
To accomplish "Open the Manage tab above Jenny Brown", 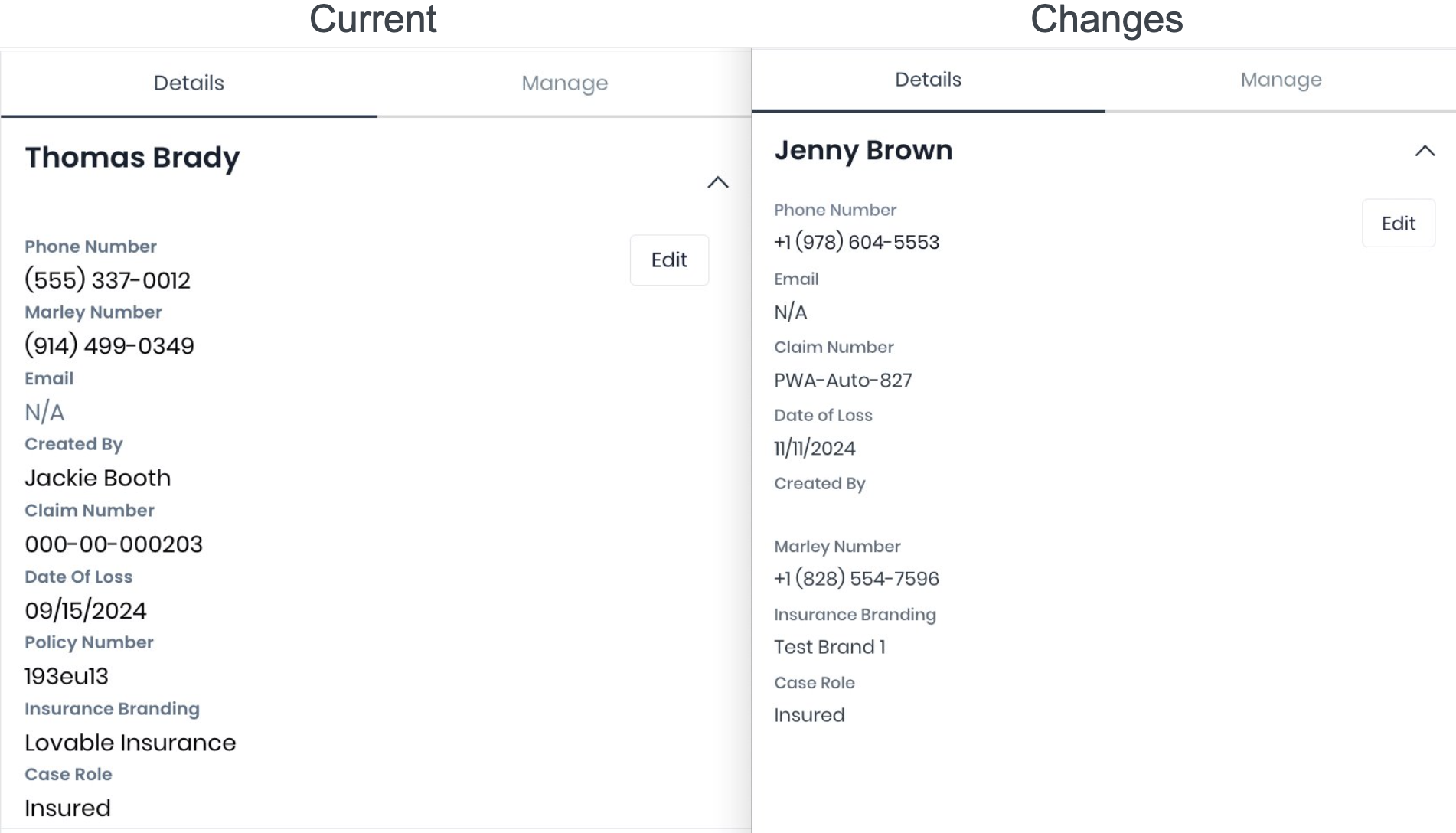I will 1281,80.
